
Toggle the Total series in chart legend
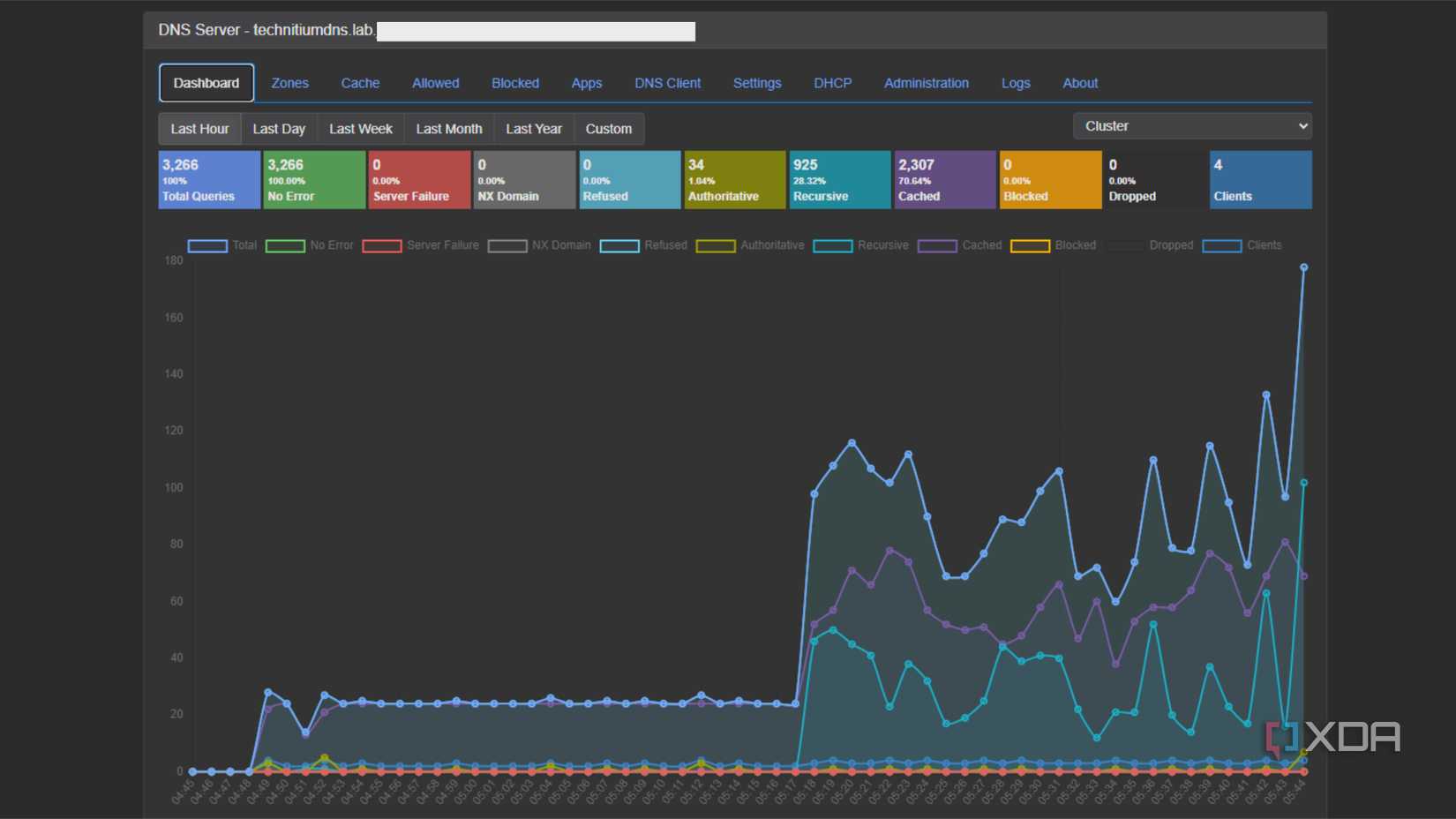point(222,245)
